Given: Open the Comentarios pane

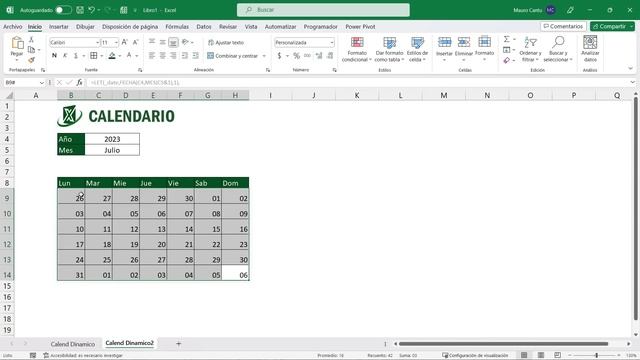Looking at the screenshot, I should (x=563, y=26).
